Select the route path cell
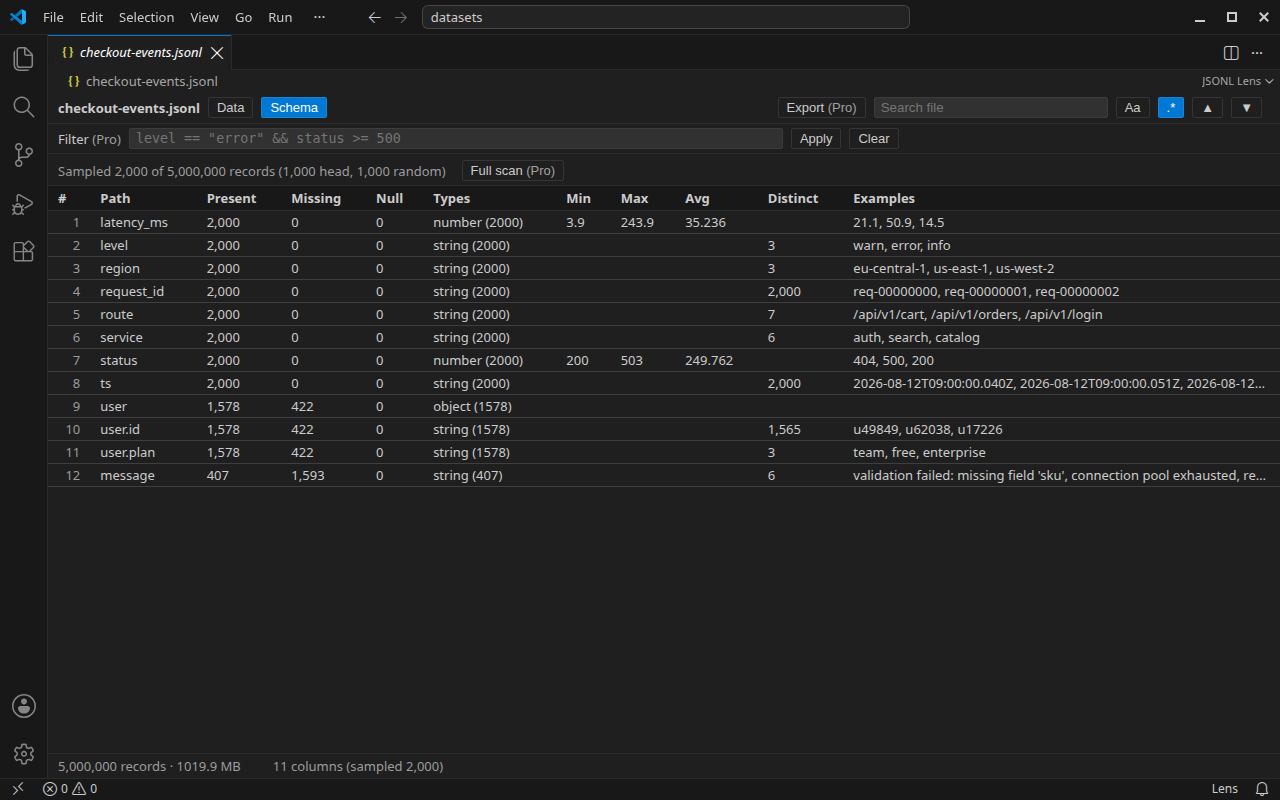 click(x=116, y=314)
